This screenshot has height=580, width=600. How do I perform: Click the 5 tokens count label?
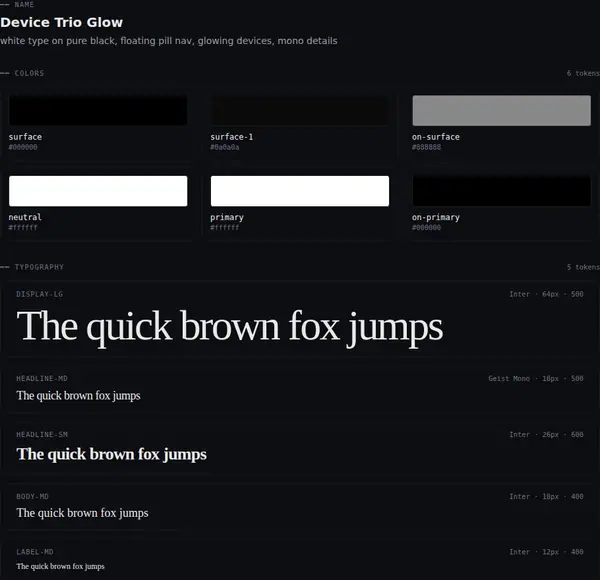[583, 267]
